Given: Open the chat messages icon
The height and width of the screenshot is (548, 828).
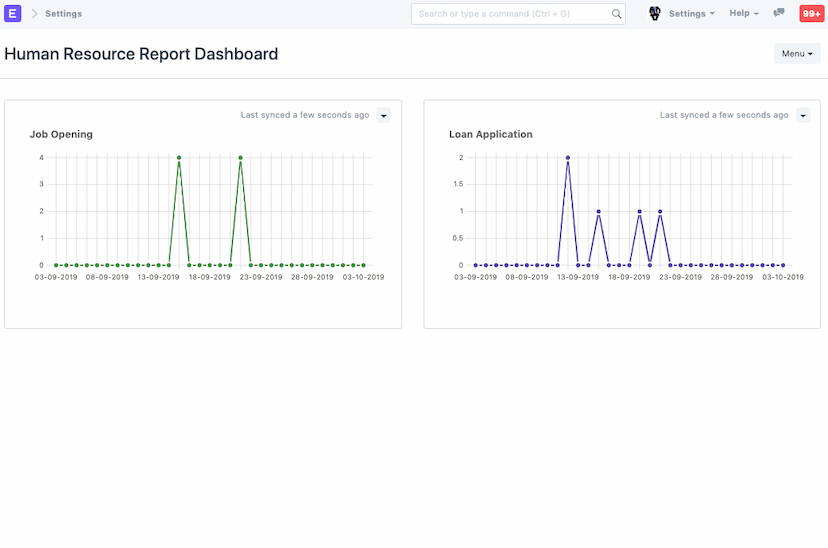Looking at the screenshot, I should click(x=779, y=13).
